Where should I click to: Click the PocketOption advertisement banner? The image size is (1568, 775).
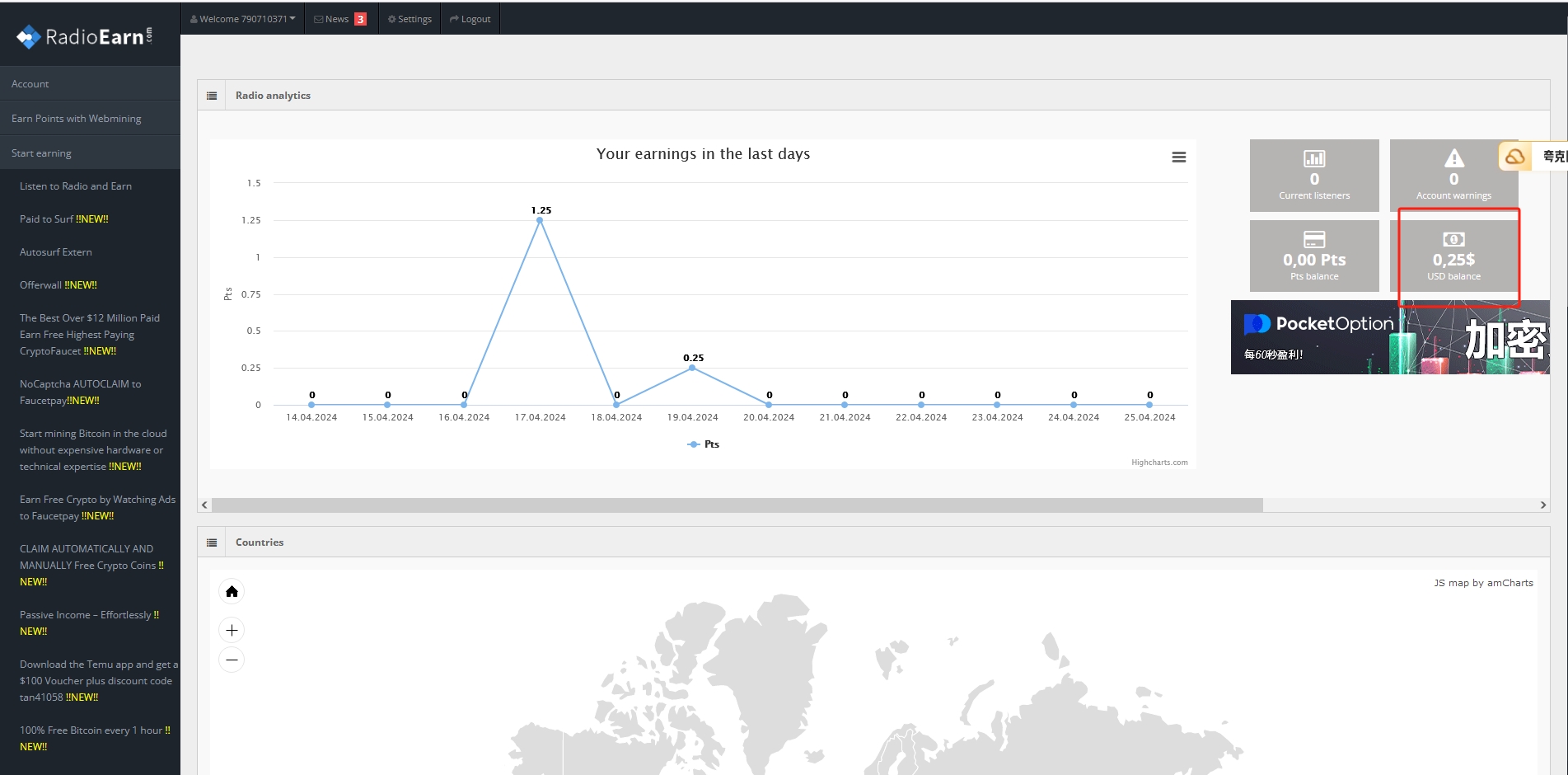point(1389,337)
